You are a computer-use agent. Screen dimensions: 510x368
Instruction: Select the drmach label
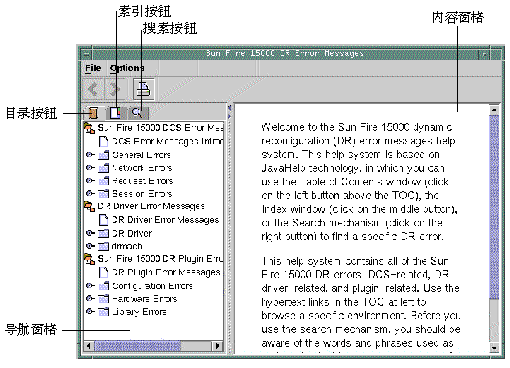[x=127, y=246]
